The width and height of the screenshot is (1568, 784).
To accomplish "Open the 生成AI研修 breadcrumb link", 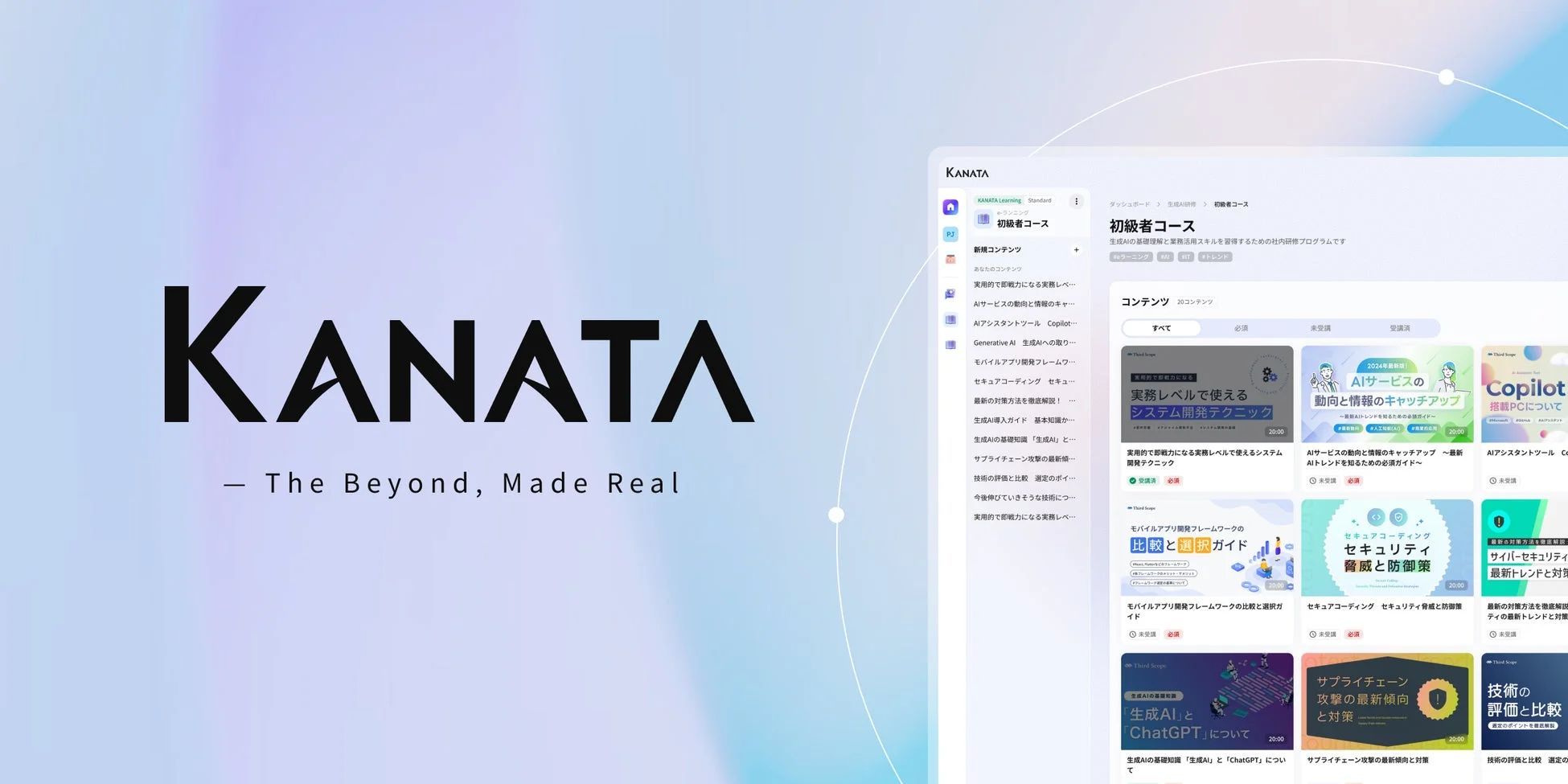I will click(x=1182, y=204).
